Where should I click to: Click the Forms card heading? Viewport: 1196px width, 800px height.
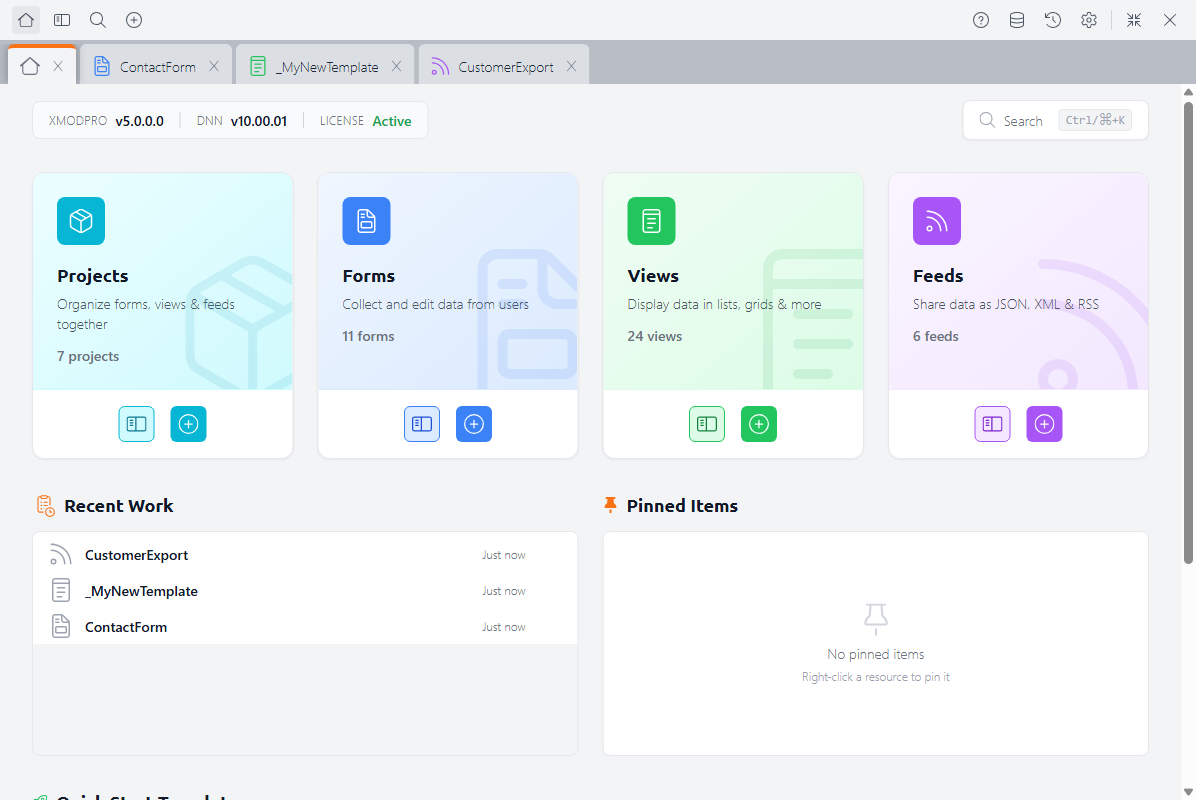(x=368, y=276)
